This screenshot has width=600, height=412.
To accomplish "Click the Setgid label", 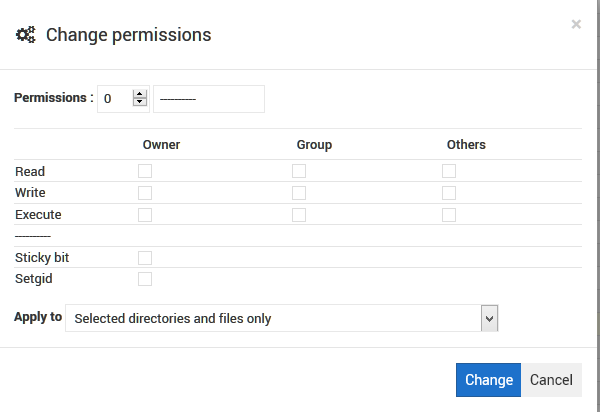I will tap(34, 278).
